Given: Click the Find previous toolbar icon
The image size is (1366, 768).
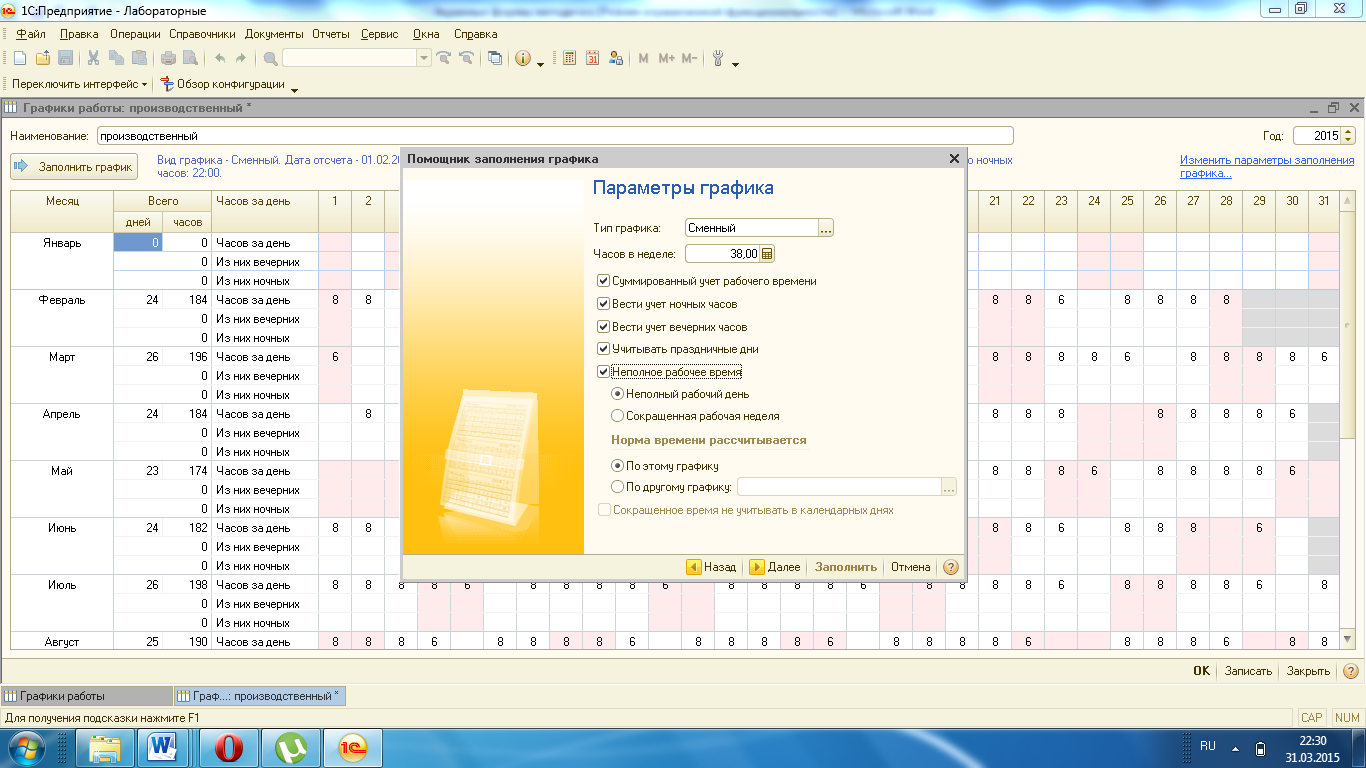Looking at the screenshot, I should (465, 58).
